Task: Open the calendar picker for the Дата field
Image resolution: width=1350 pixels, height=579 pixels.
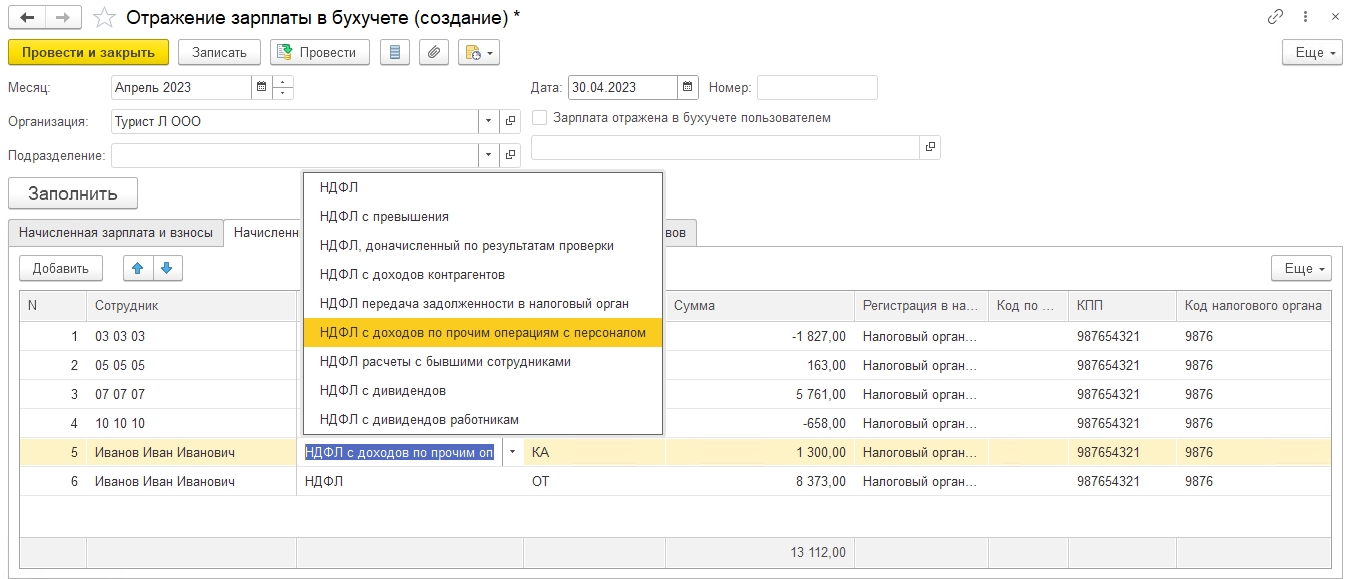Action: [x=688, y=87]
